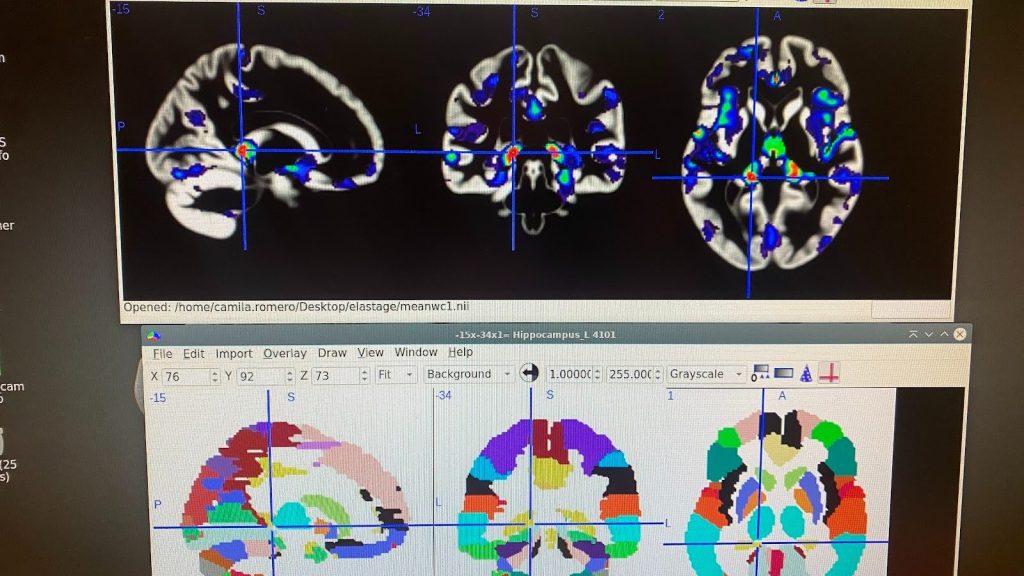Click the color range 0-to-A icon
Screen dimensions: 1024x576
760,374
